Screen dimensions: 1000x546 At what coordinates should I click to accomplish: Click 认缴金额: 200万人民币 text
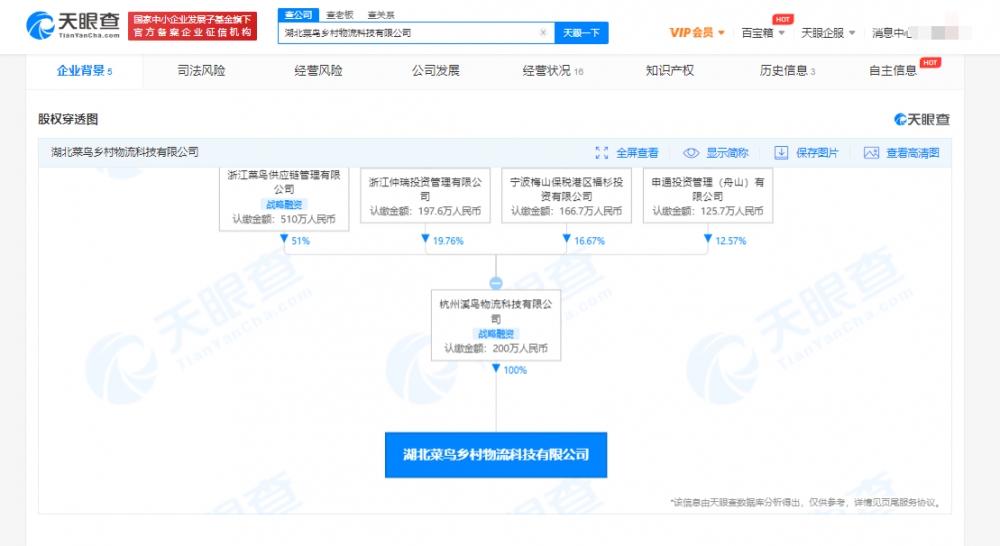496,348
